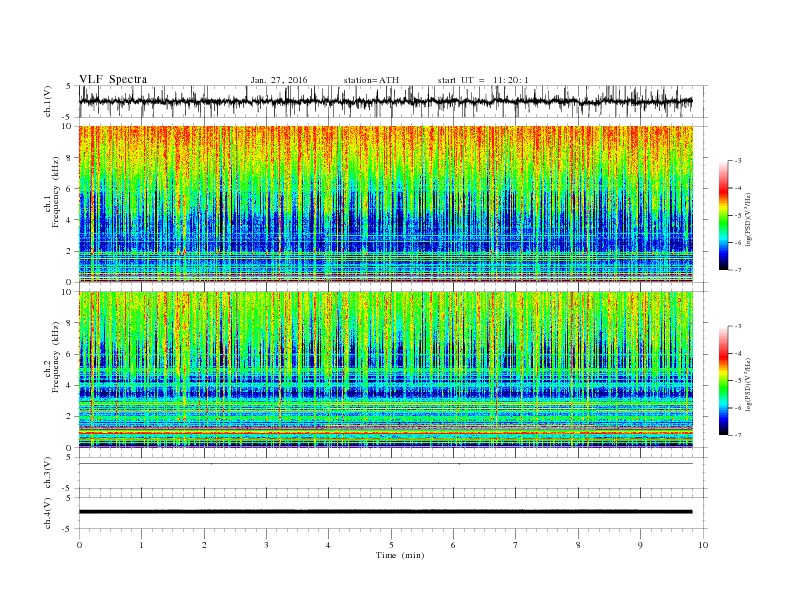Click the "7" tick on the time axis
The image size is (792, 612).
516,545
